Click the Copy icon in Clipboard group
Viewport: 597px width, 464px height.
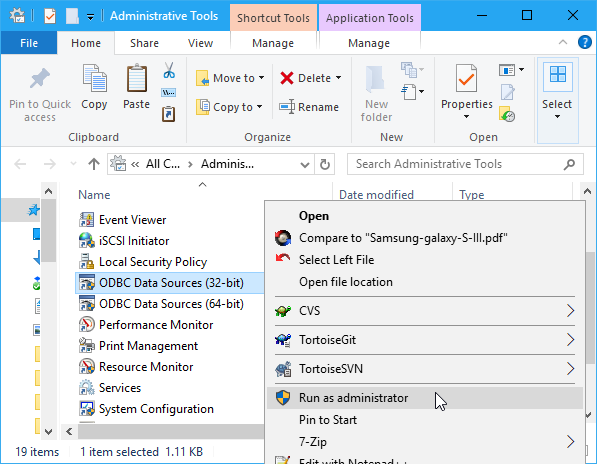point(94,78)
